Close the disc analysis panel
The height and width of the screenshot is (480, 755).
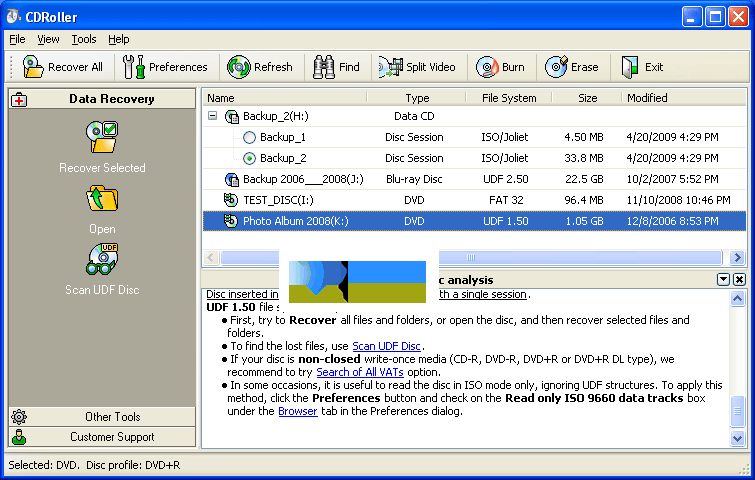(x=740, y=279)
